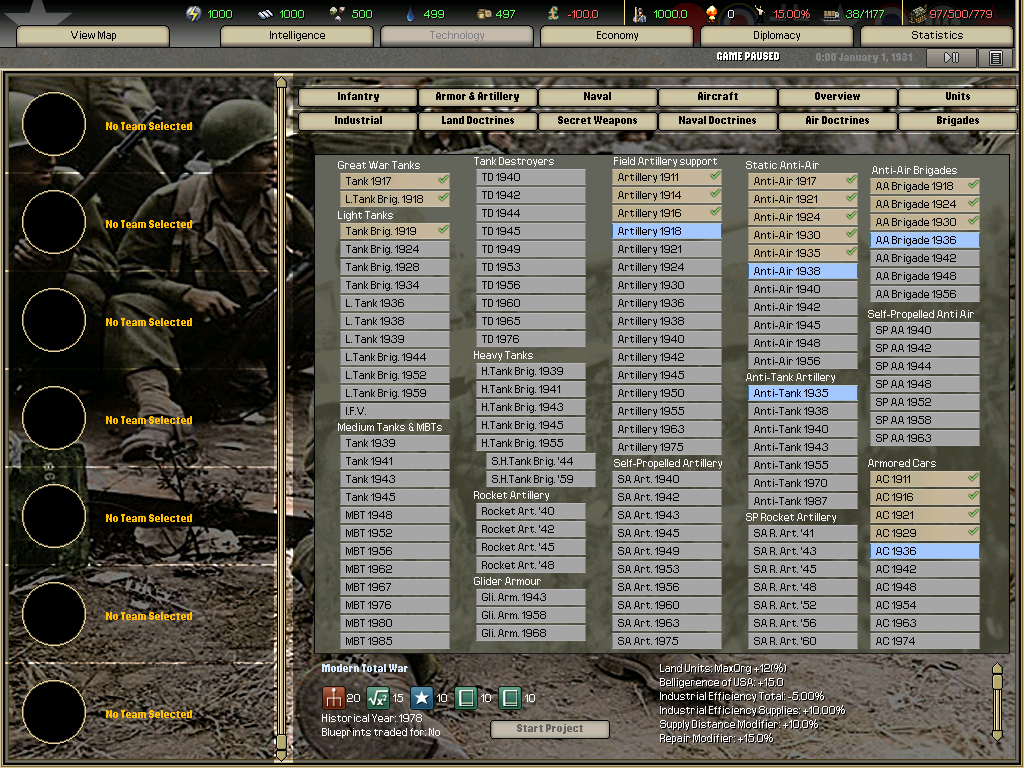1024x768 pixels.
Task: Toggle the researched checkmark beside Tank 1917
Action: [x=441, y=180]
